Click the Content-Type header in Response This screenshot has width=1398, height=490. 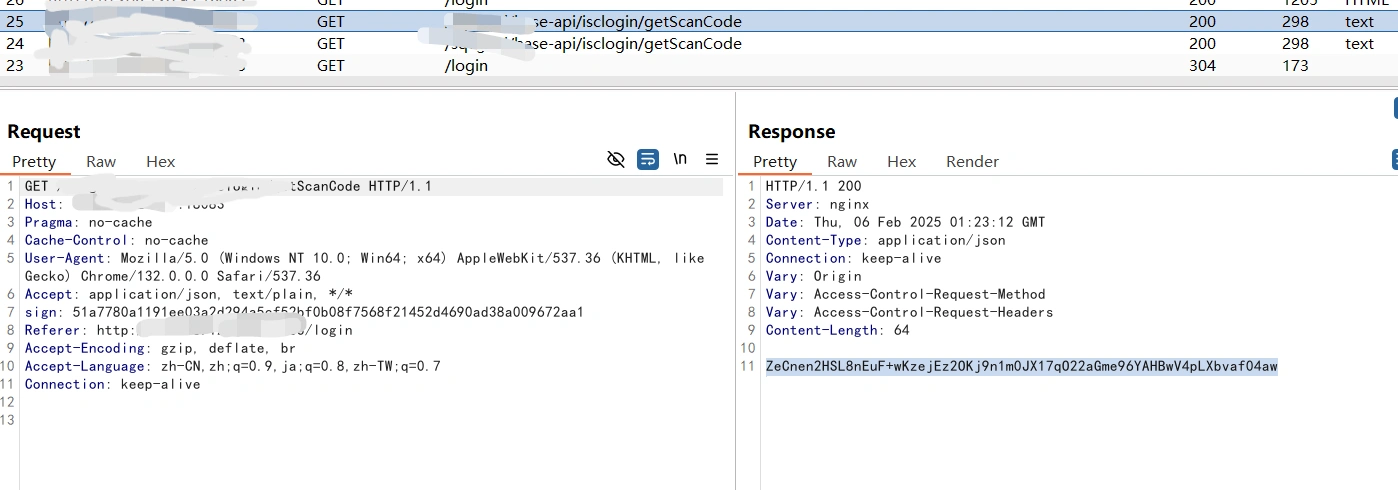[885, 241]
